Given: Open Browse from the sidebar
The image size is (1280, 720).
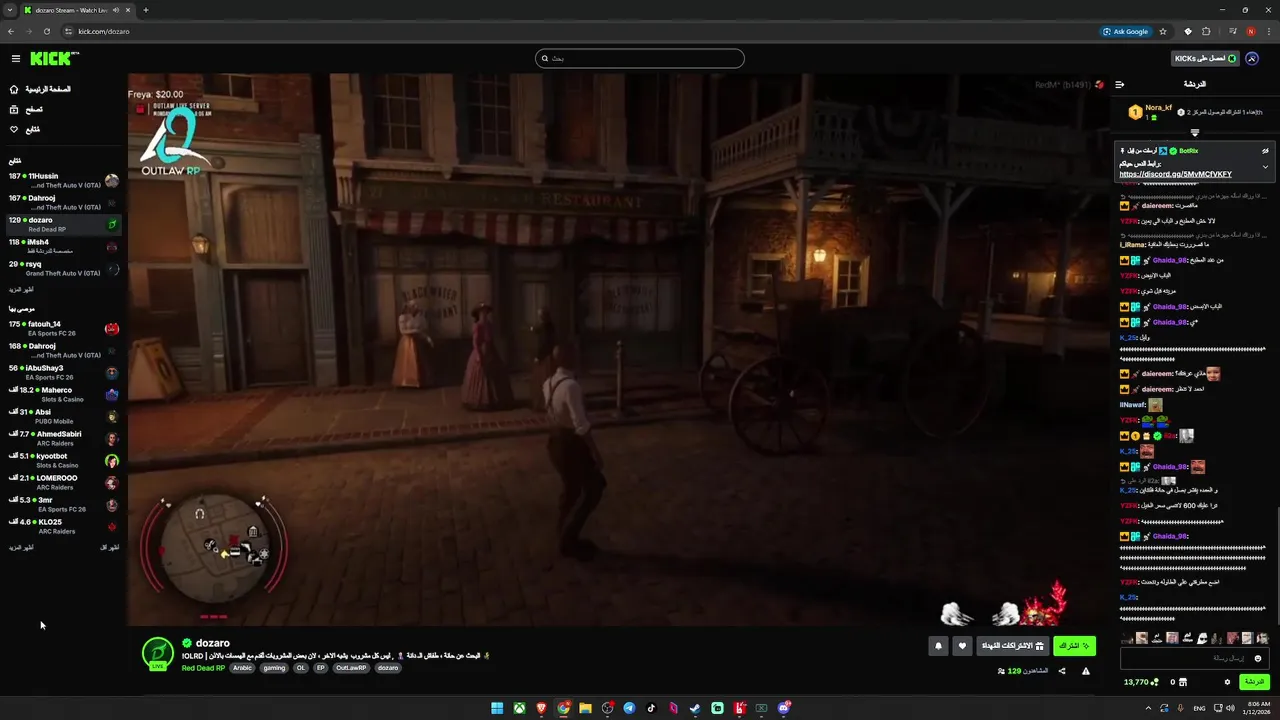Looking at the screenshot, I should click(26, 109).
